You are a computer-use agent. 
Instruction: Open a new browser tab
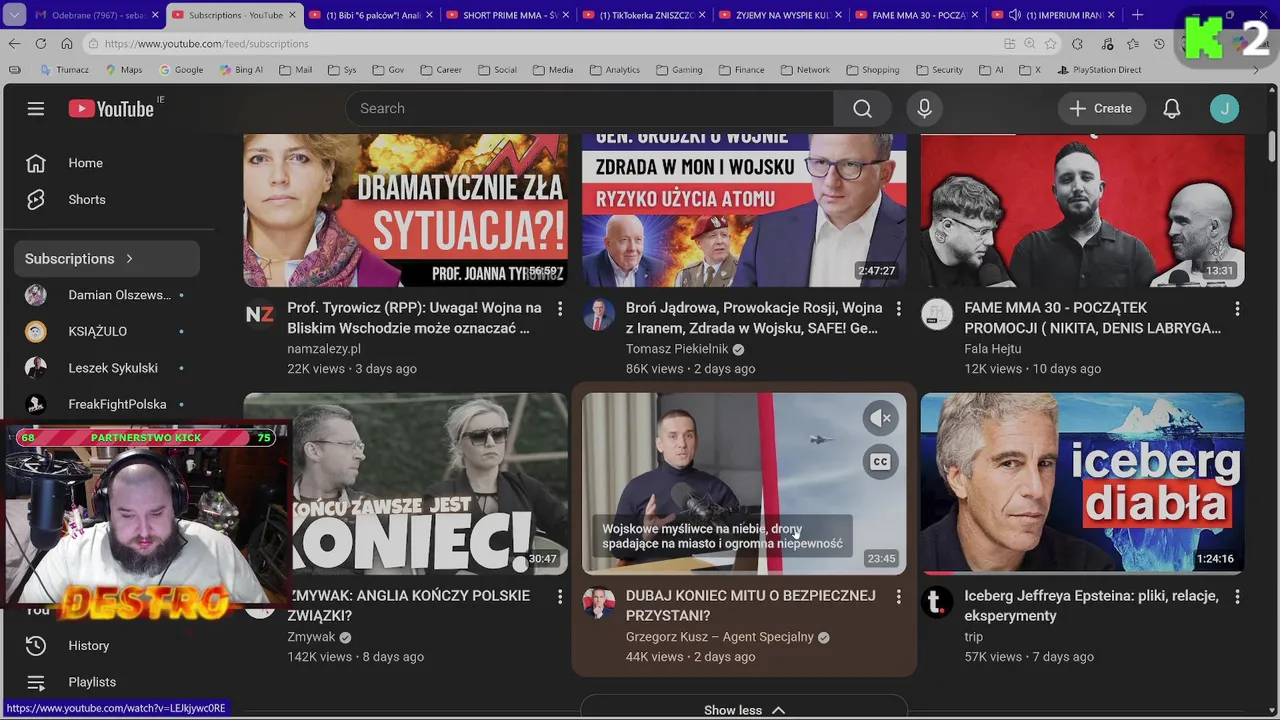tap(1137, 15)
